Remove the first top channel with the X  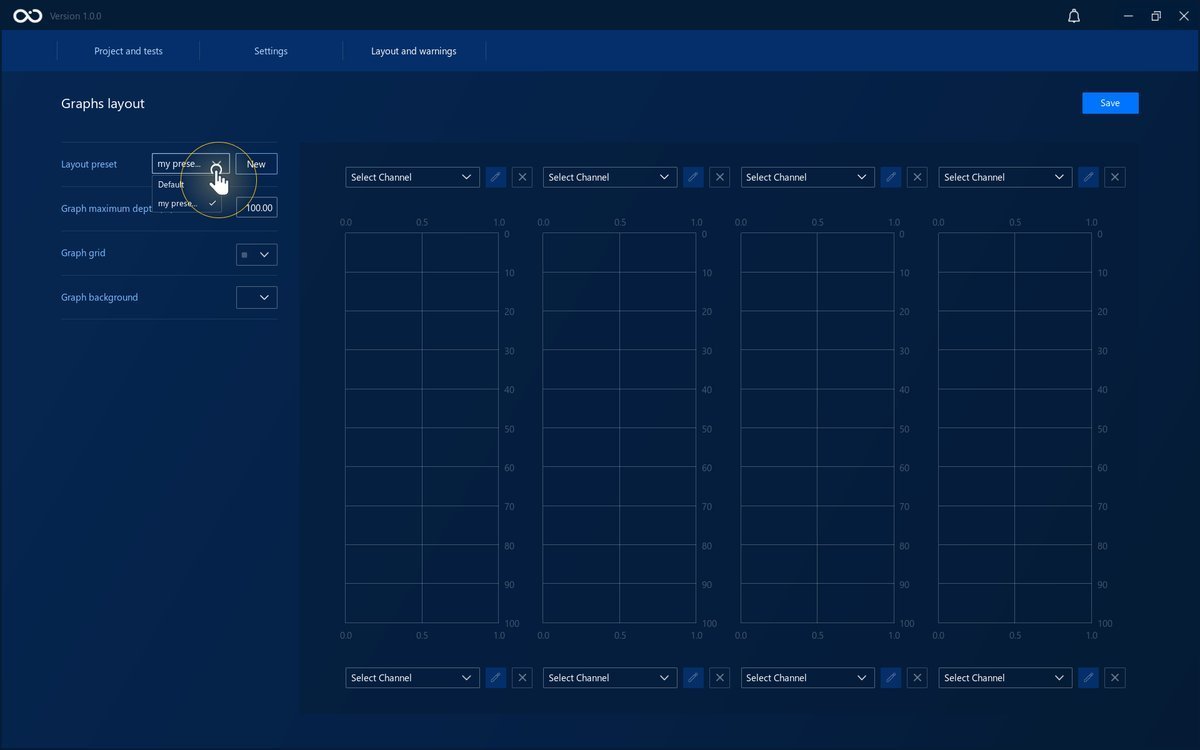522,177
